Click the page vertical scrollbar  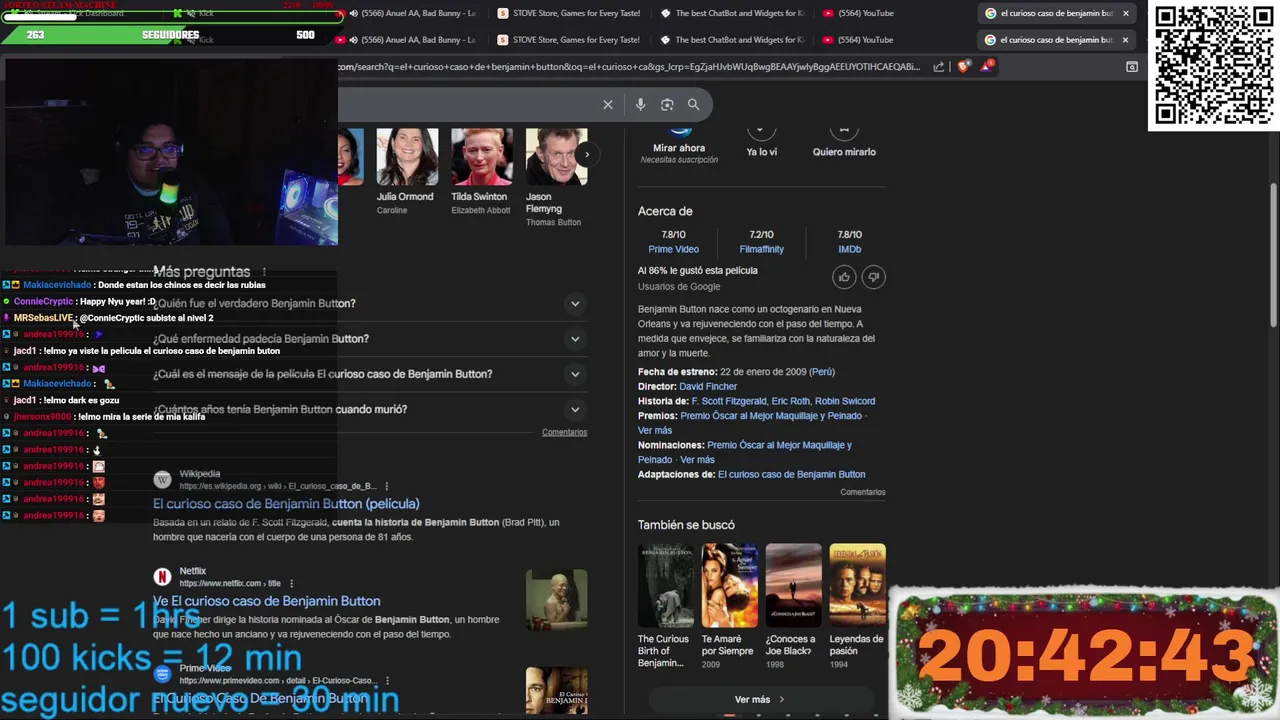(1273, 255)
